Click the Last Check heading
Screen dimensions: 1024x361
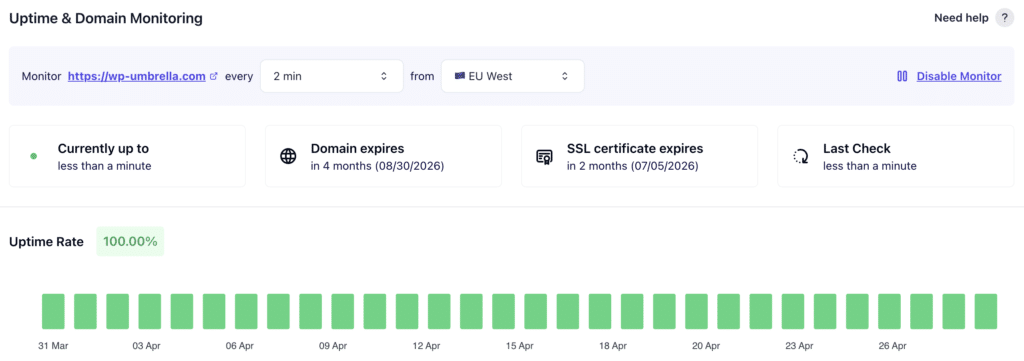[857, 149]
